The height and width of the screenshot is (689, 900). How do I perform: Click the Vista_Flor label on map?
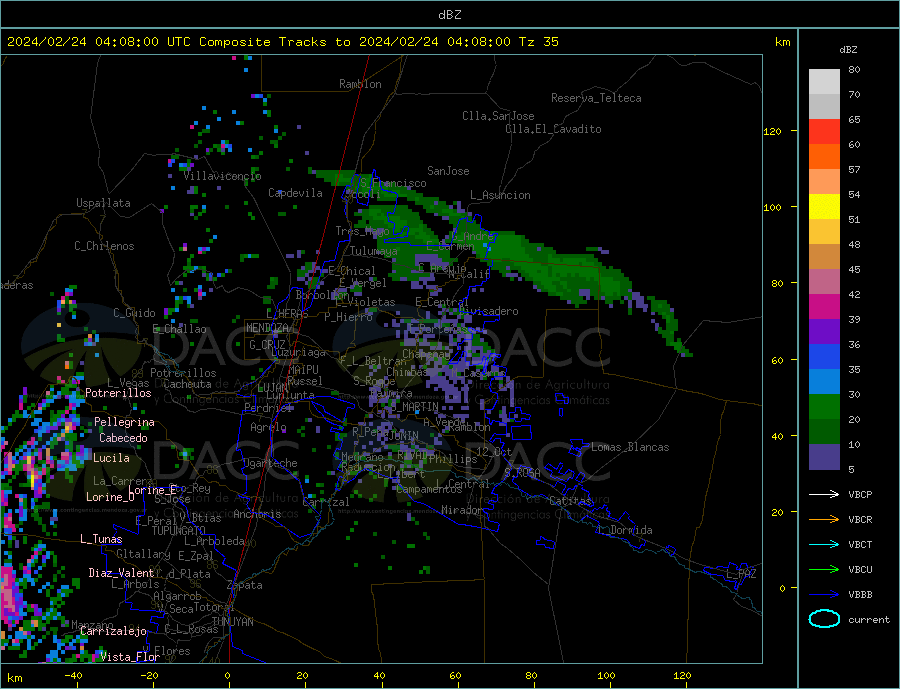[x=130, y=657]
